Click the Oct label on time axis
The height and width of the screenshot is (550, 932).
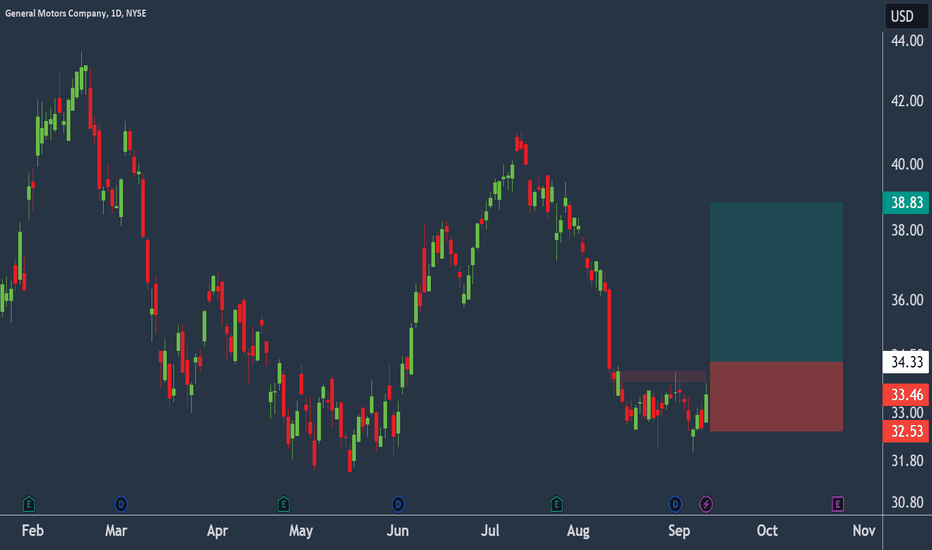click(767, 530)
